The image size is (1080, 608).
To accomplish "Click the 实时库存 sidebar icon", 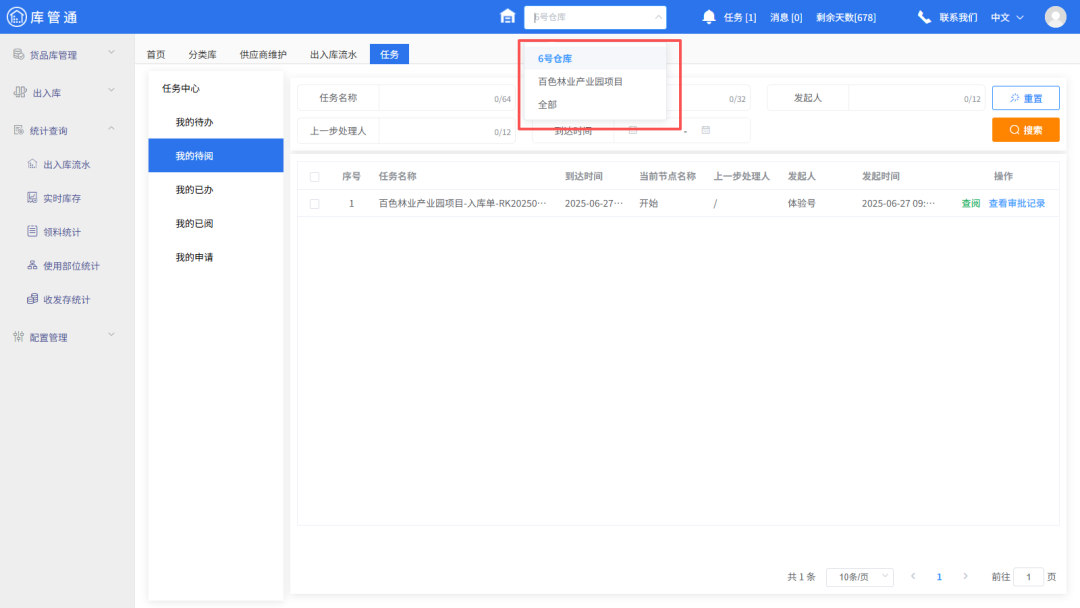I will click(x=32, y=198).
